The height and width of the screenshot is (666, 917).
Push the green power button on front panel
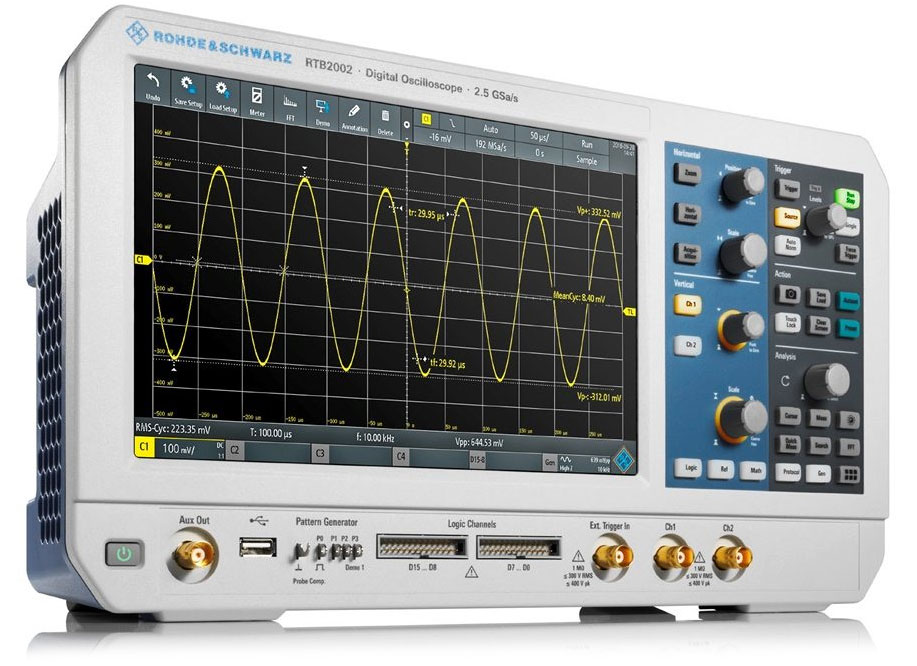click(123, 553)
